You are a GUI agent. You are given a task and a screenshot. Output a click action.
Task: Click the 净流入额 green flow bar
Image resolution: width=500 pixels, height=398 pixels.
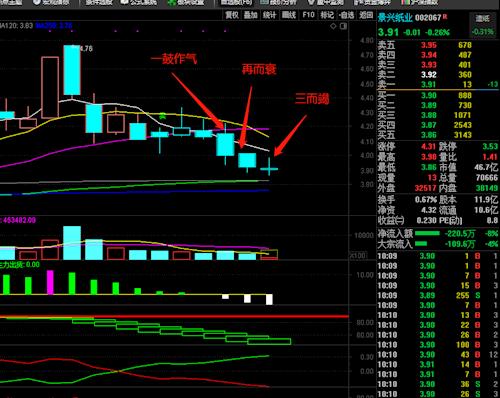click(x=428, y=233)
